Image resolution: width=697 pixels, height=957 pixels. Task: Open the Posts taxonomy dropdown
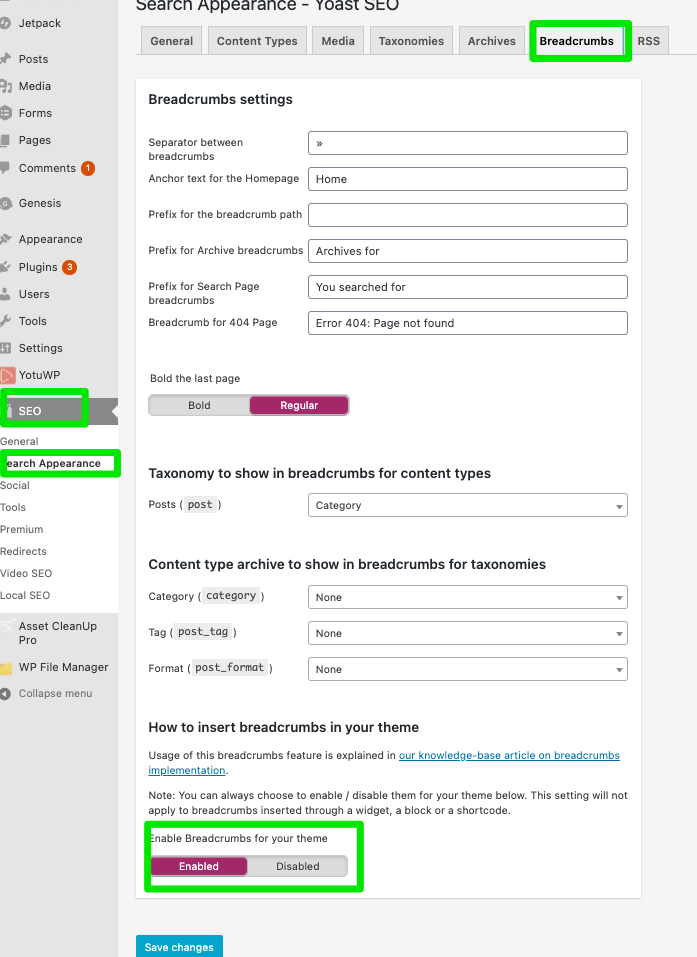coord(467,505)
